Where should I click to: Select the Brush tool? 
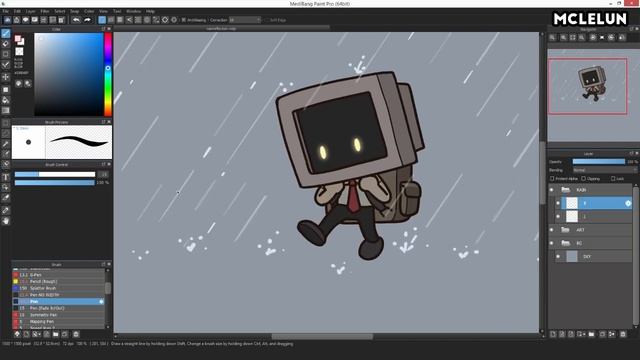(x=6, y=33)
